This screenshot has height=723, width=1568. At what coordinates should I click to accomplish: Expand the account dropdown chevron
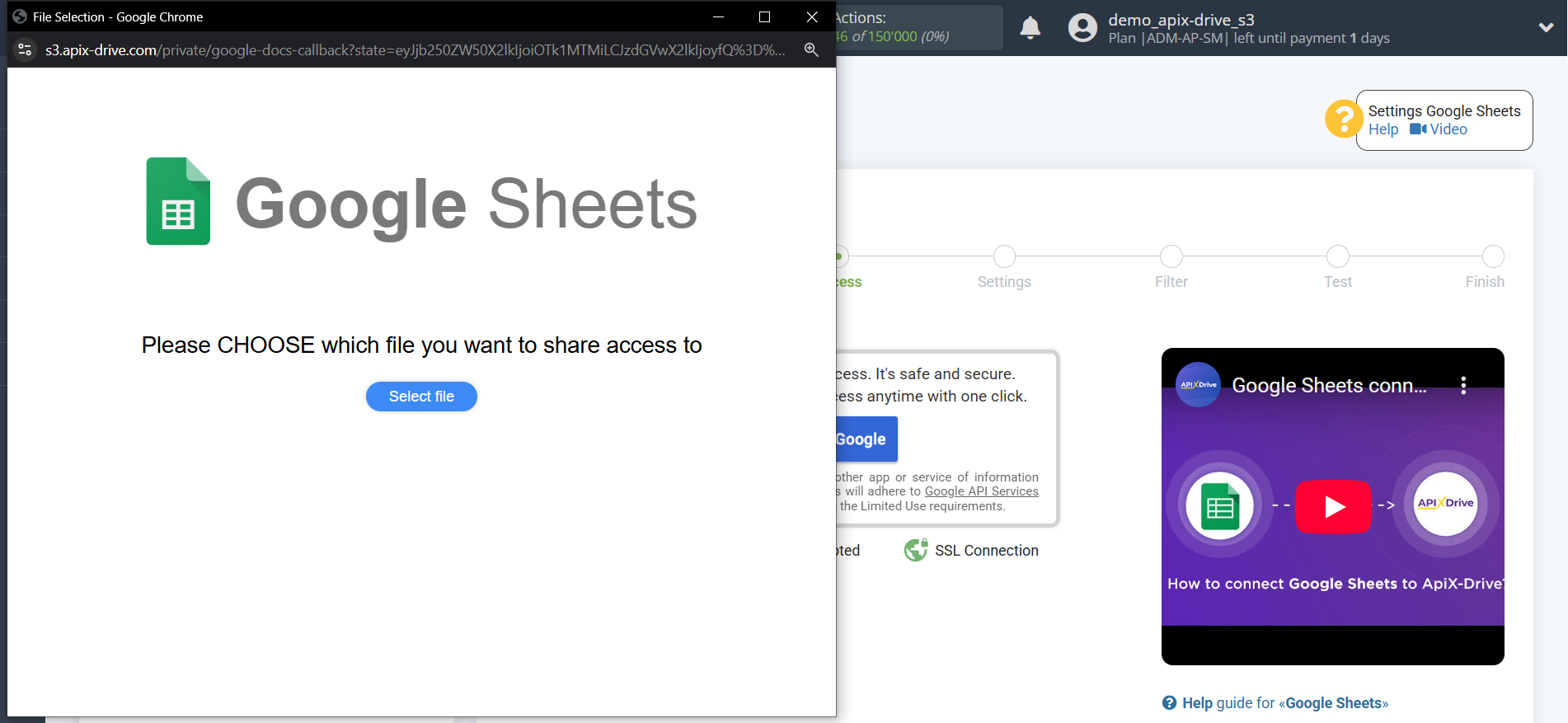[1546, 27]
